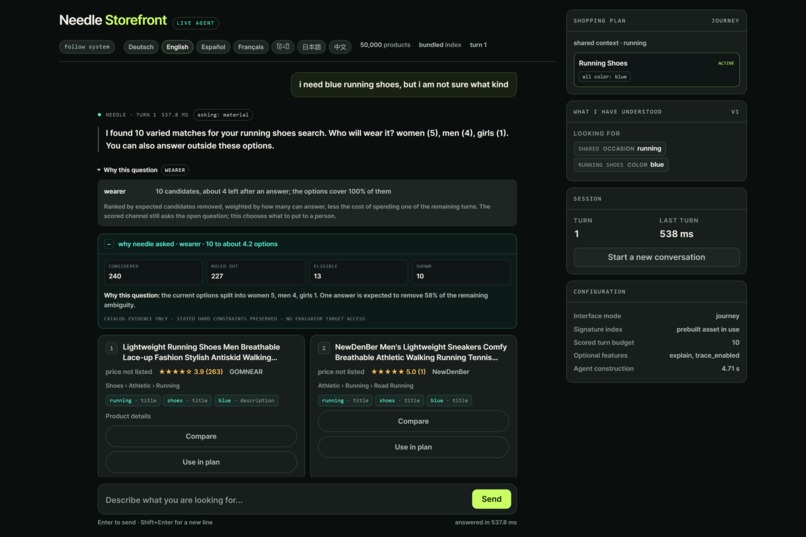Click the 'RUNNING SHOES COLOR blue' chip
The width and height of the screenshot is (806, 537).
pos(621,165)
